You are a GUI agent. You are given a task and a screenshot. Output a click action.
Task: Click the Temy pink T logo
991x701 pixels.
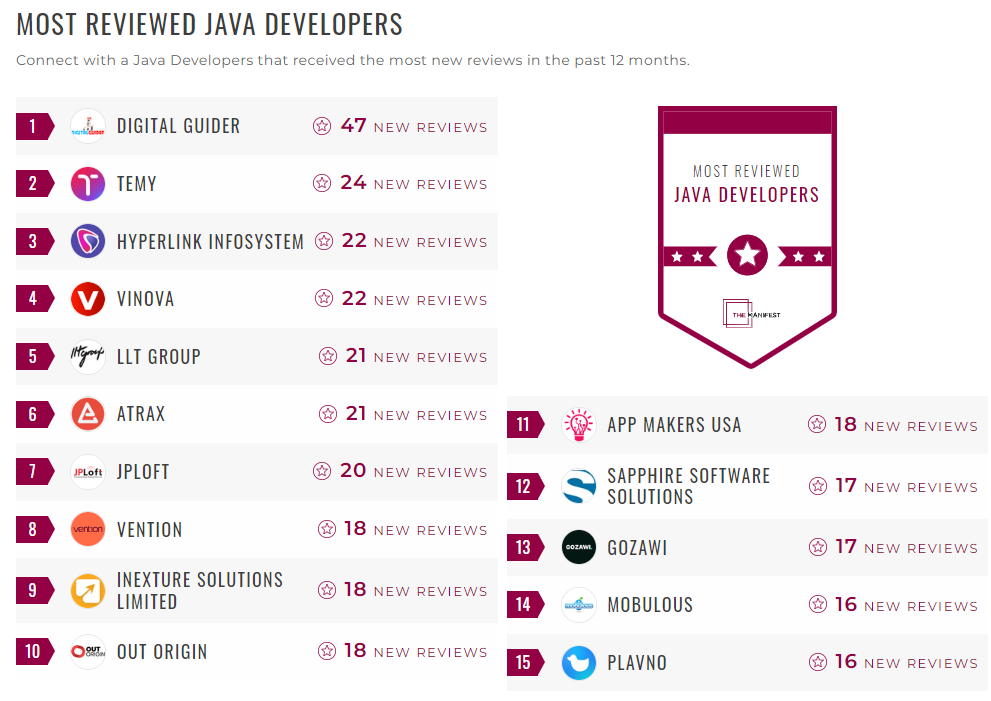pos(88,184)
